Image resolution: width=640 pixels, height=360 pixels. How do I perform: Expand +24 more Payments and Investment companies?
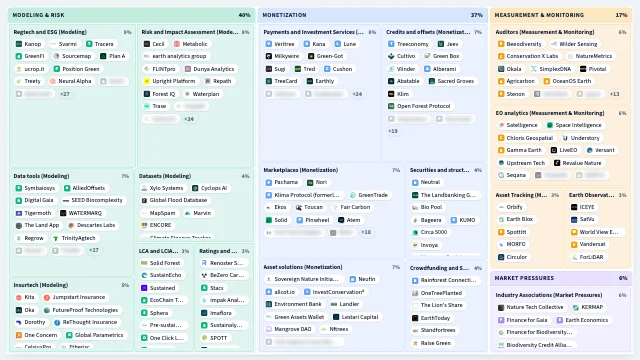tap(357, 94)
